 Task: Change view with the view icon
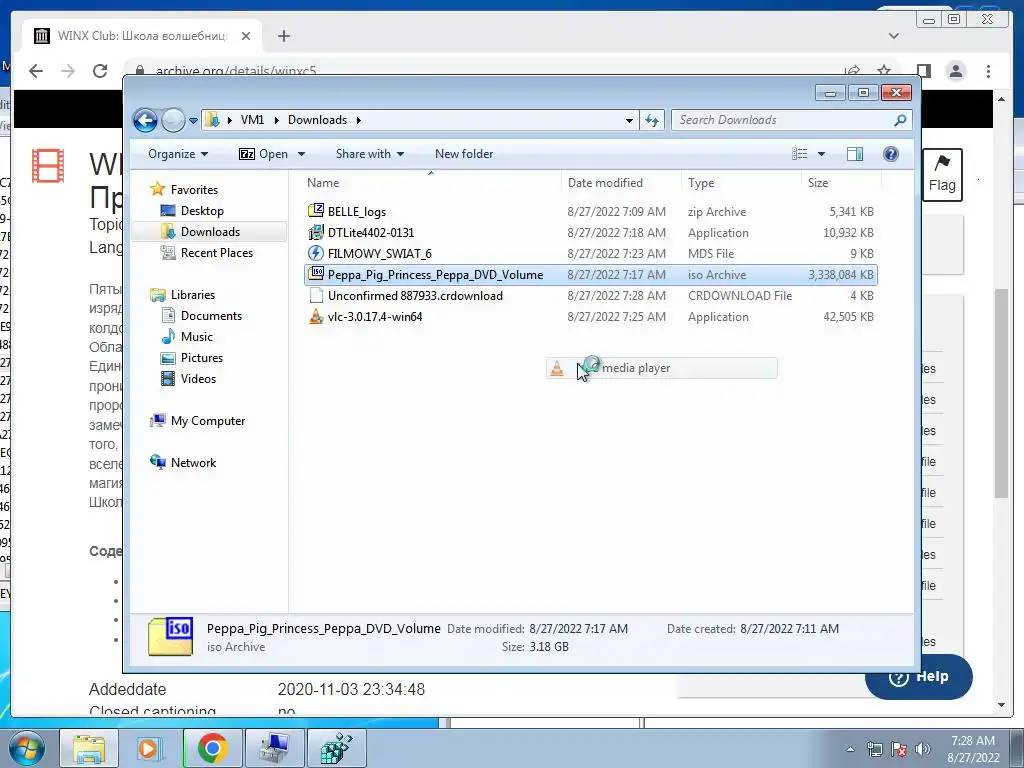click(x=799, y=154)
